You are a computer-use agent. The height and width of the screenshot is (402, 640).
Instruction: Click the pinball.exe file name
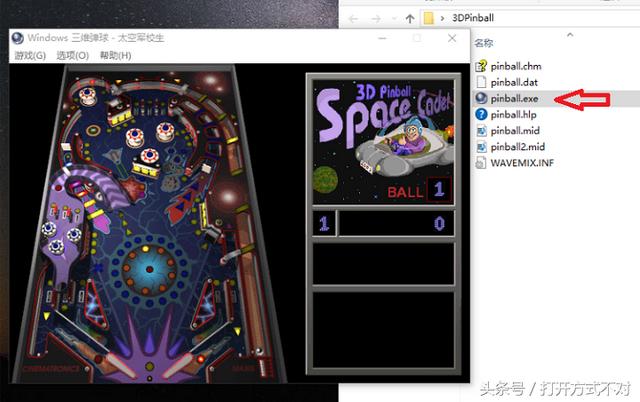[x=514, y=98]
